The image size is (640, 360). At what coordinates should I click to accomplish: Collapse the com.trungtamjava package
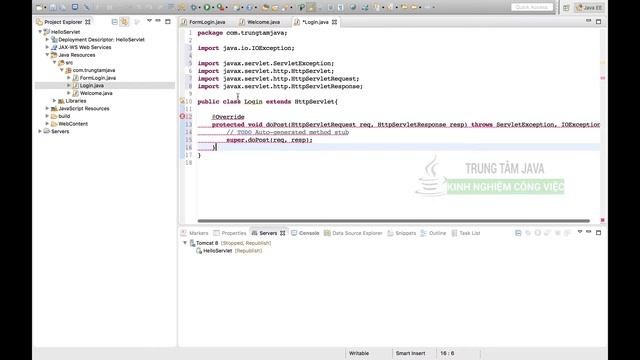point(62,70)
